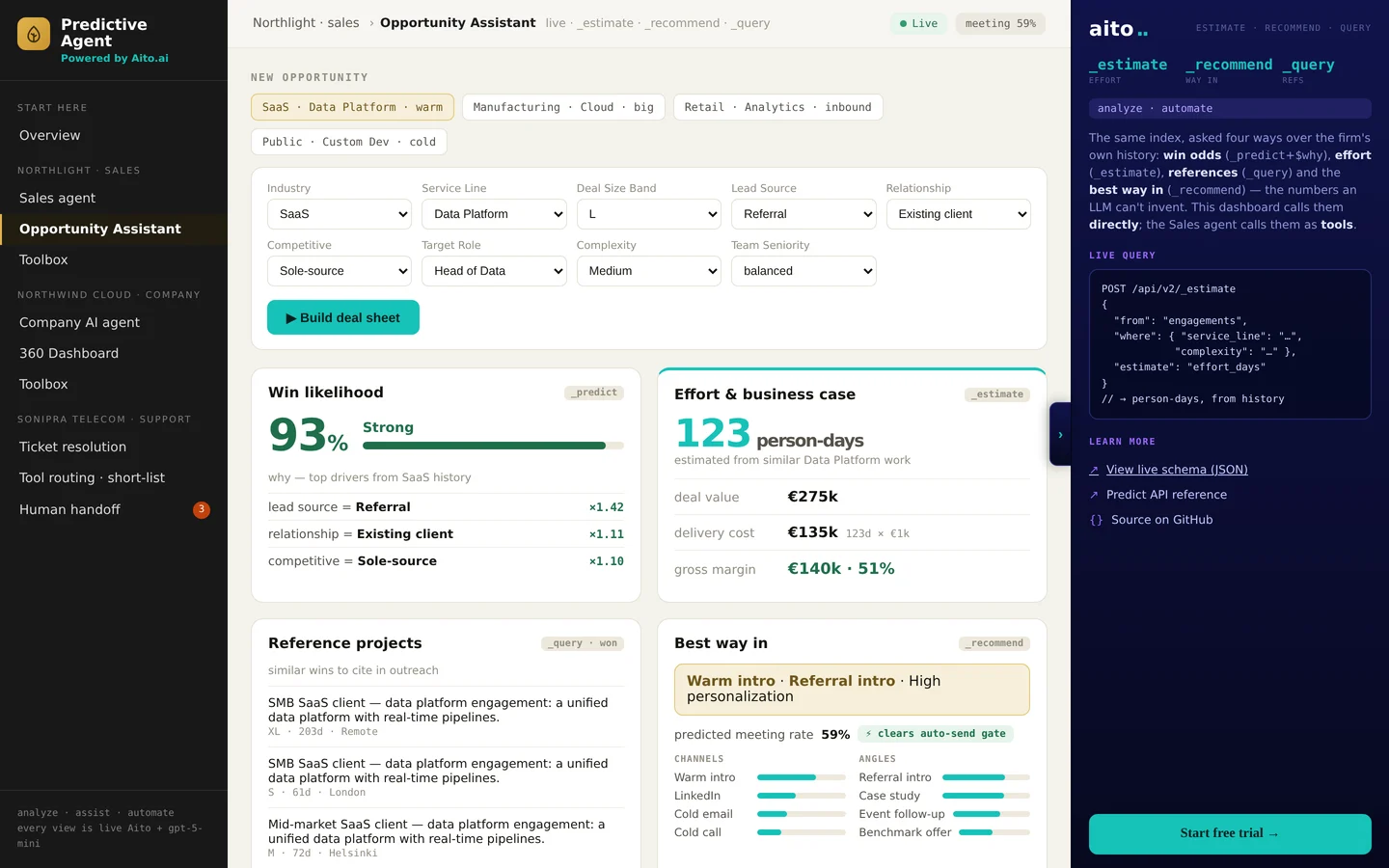This screenshot has height=868, width=1389.
Task: Select the Retail Analytics inbound preset
Action: [777, 107]
